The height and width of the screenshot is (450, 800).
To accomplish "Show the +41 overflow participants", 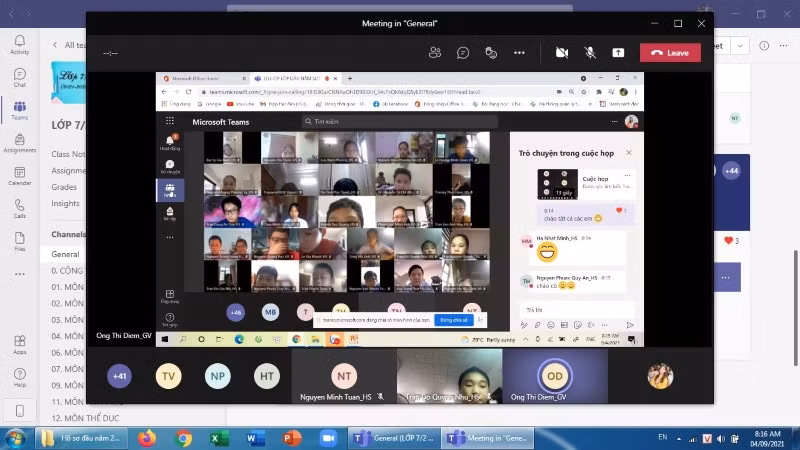I will coord(120,376).
